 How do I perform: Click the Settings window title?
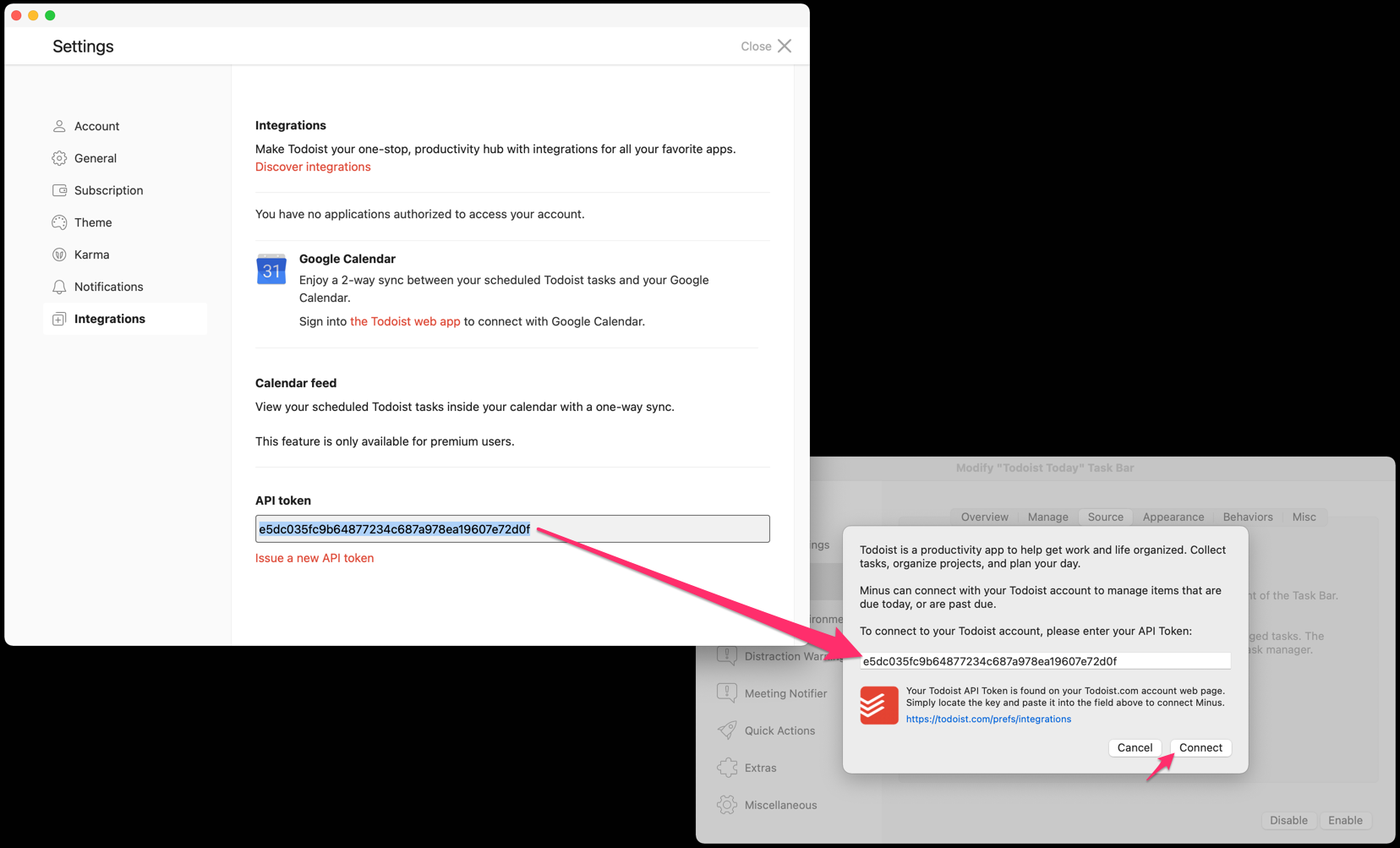[x=83, y=47]
